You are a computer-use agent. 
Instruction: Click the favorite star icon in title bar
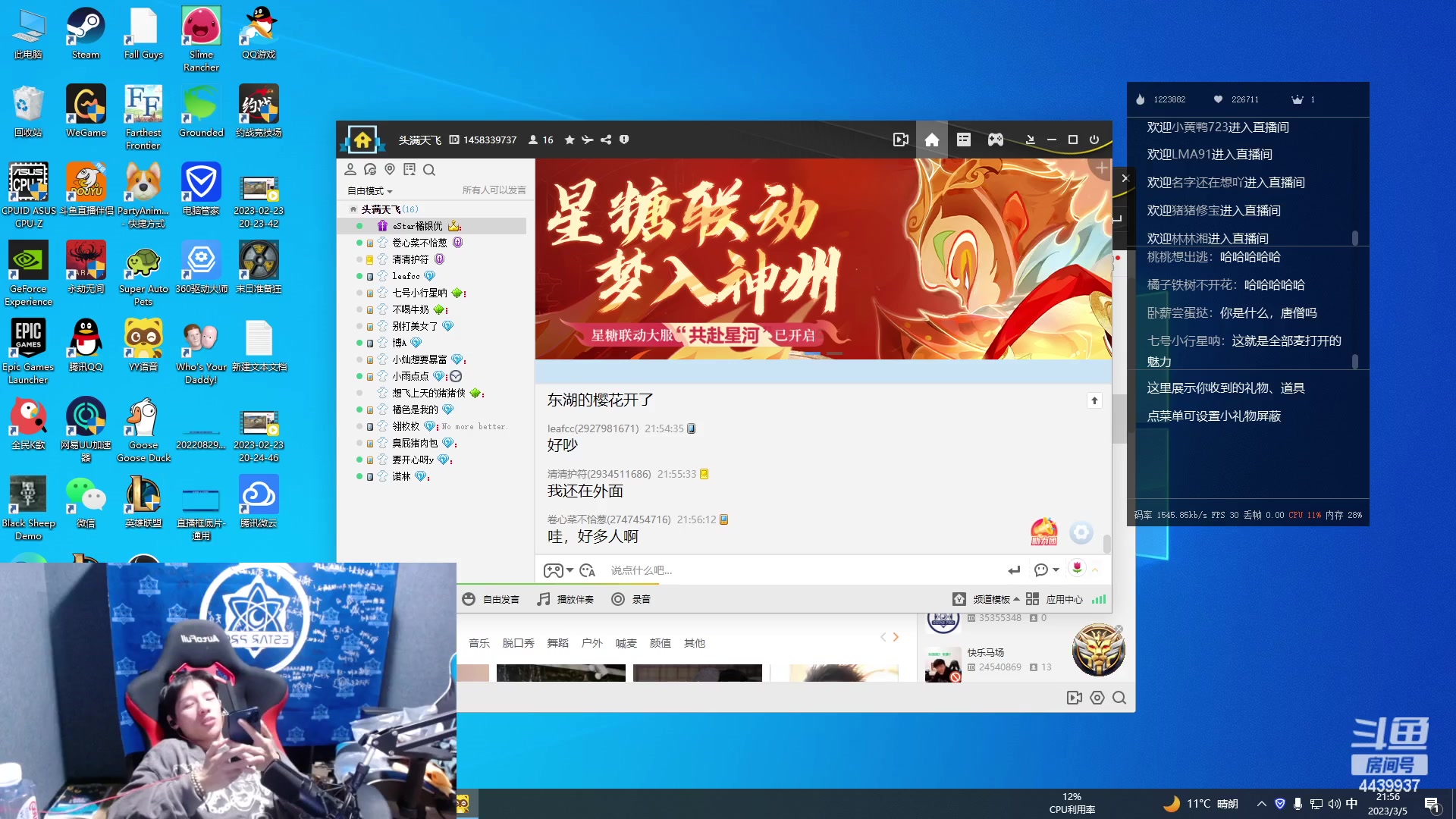570,140
